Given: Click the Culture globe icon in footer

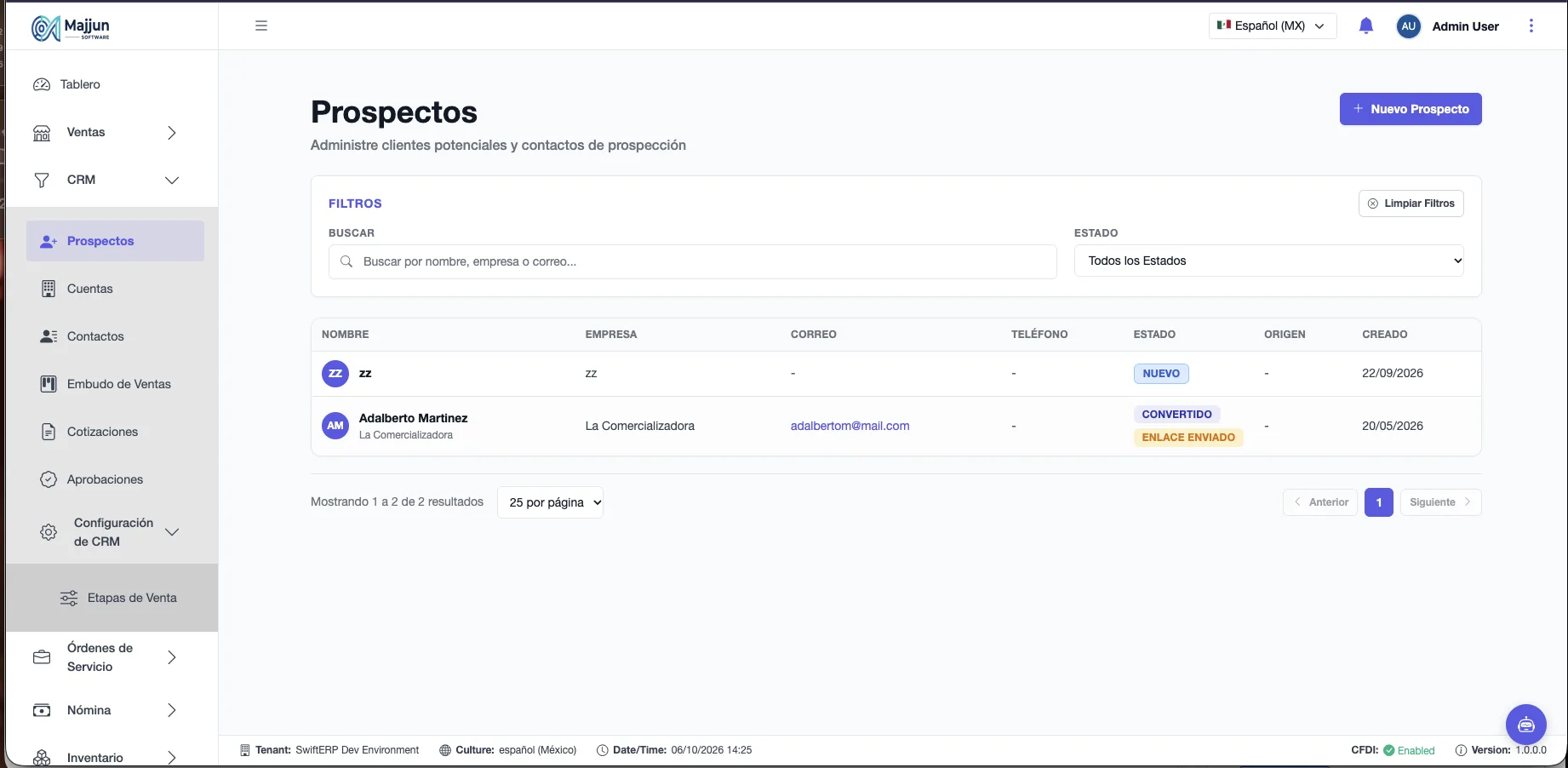Looking at the screenshot, I should pyautogui.click(x=445, y=750).
